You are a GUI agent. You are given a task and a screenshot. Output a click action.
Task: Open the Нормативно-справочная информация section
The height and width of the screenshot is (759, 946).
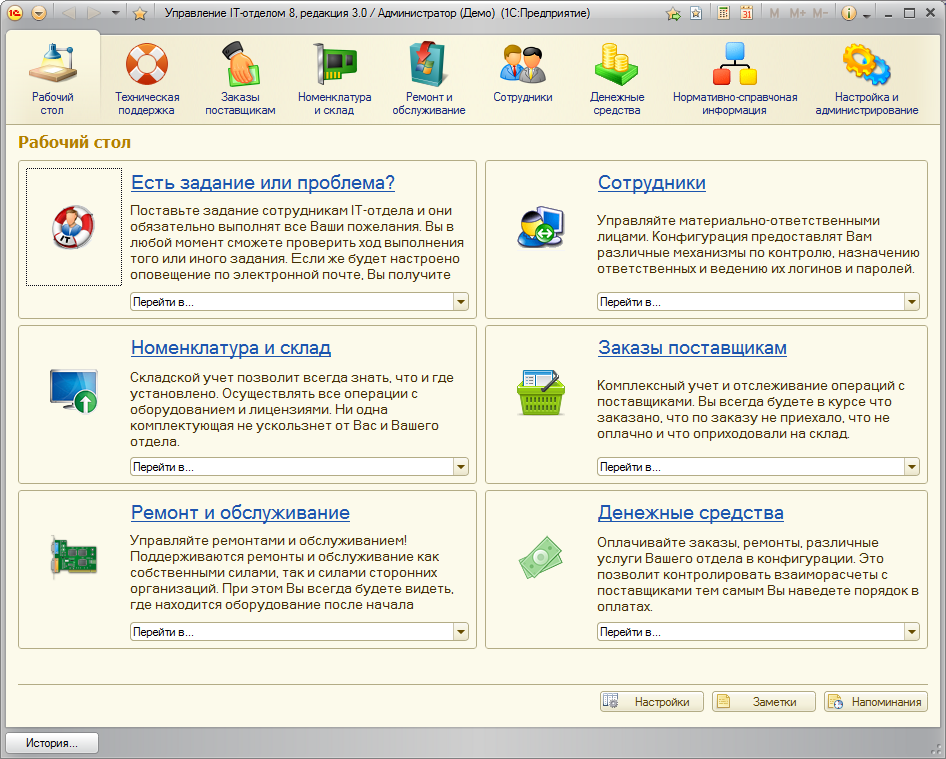[x=735, y=78]
